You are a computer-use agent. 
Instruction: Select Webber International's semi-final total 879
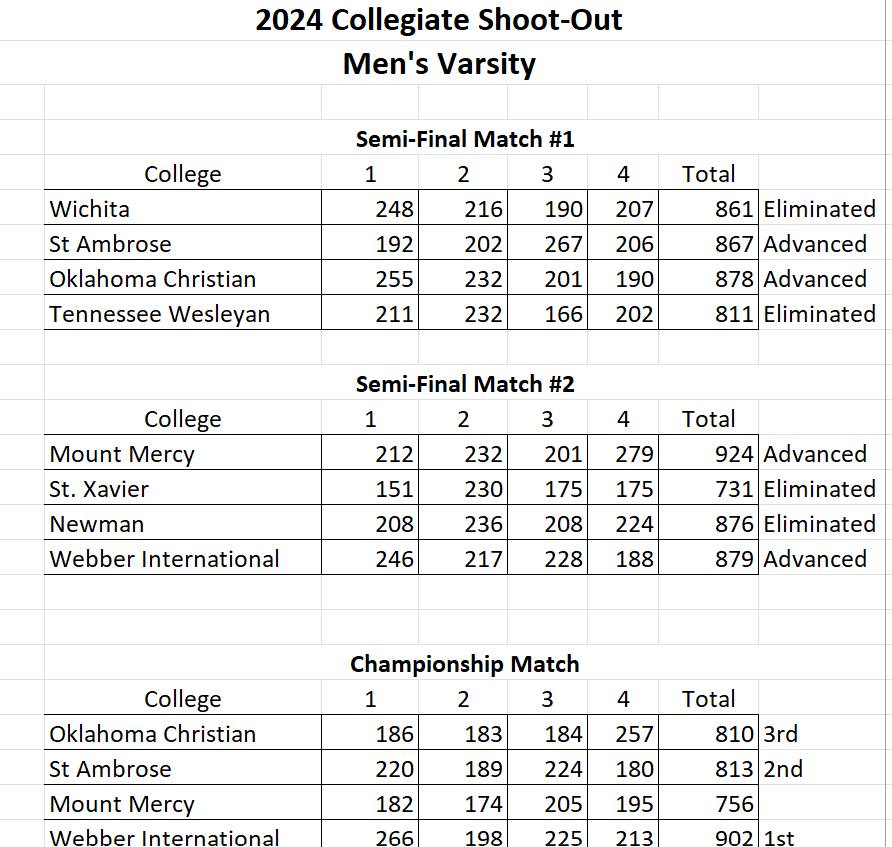click(734, 559)
